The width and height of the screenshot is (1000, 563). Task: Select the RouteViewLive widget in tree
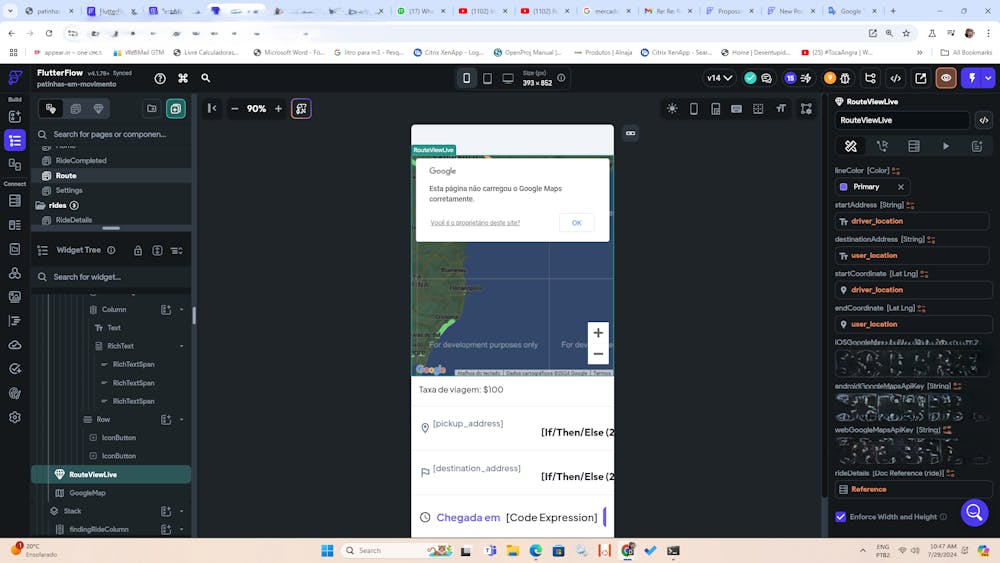click(111, 474)
